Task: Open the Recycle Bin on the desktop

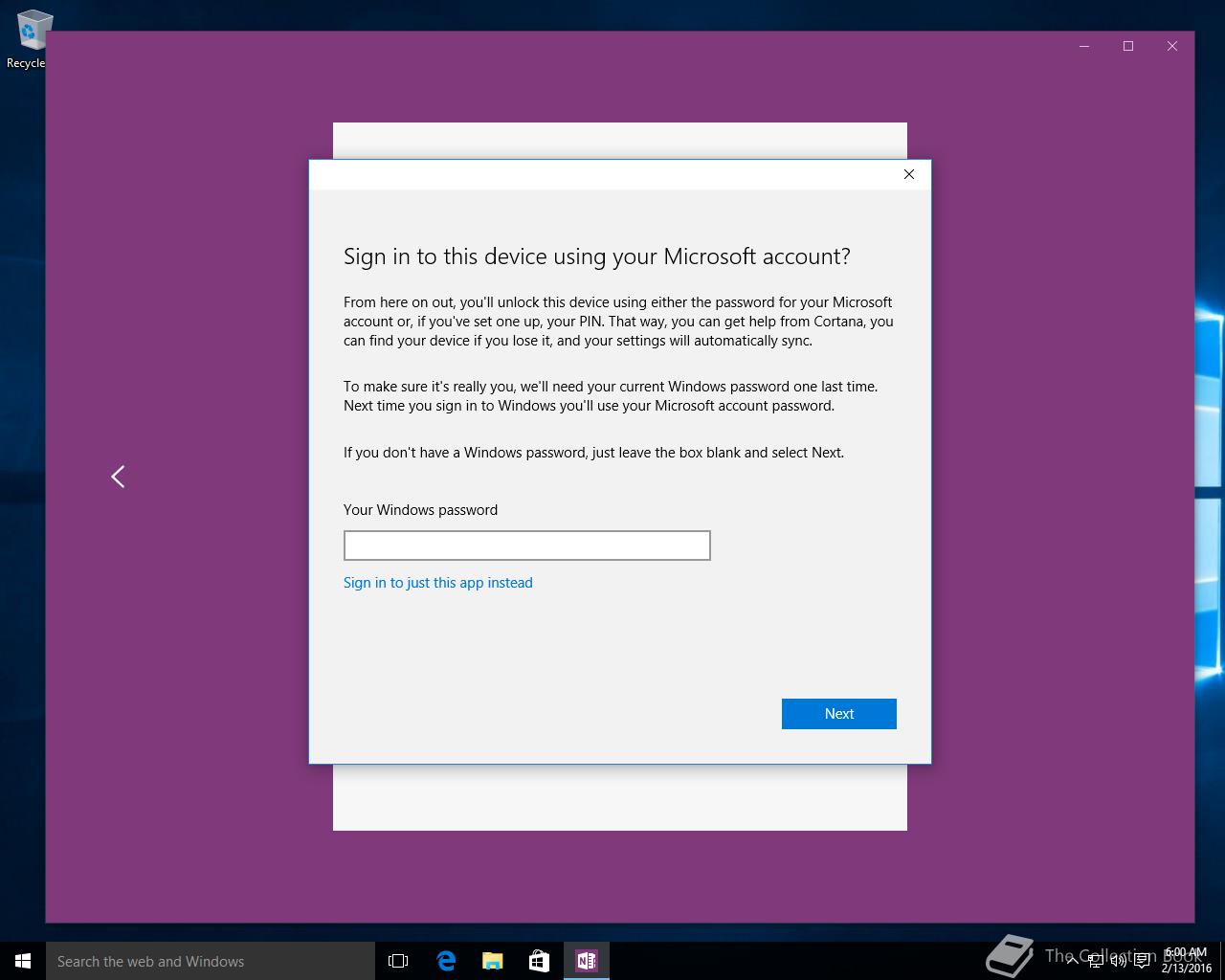Action: point(29,40)
